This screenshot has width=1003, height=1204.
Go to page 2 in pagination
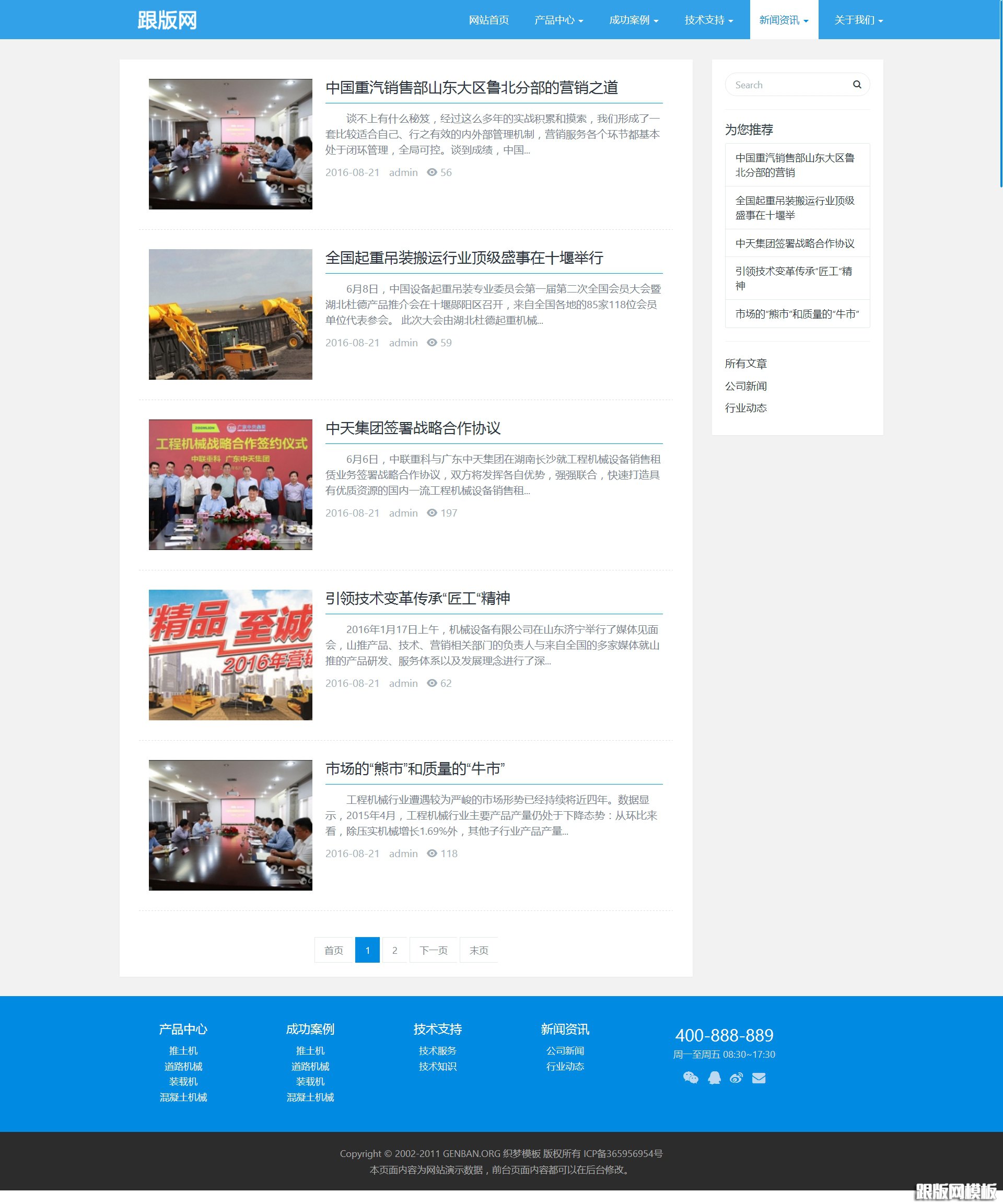pyautogui.click(x=394, y=950)
